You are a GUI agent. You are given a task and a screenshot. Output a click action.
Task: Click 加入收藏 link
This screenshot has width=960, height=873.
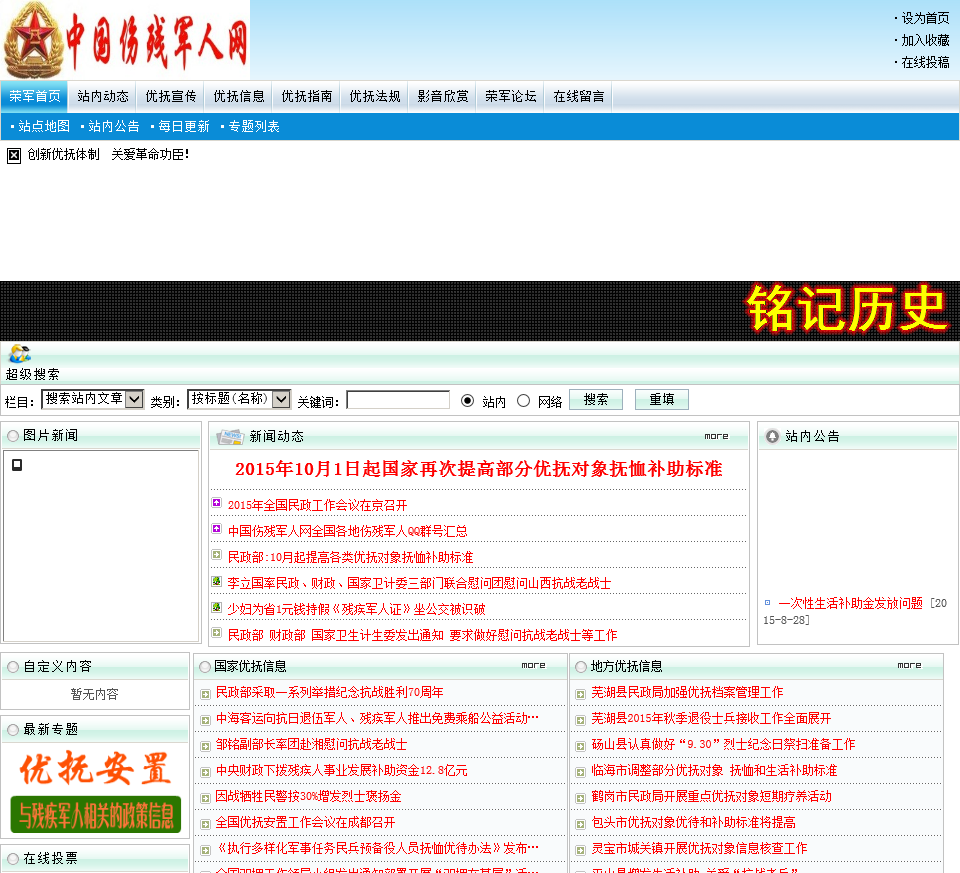(925, 40)
